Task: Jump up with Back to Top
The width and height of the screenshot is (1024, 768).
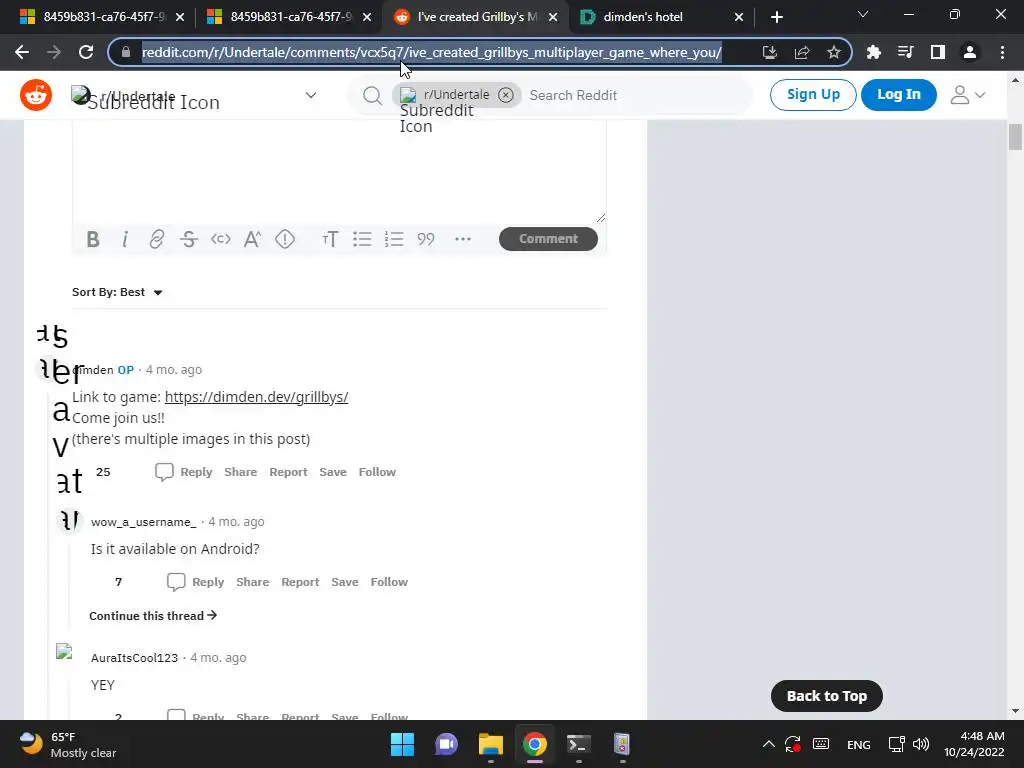Action: click(827, 696)
